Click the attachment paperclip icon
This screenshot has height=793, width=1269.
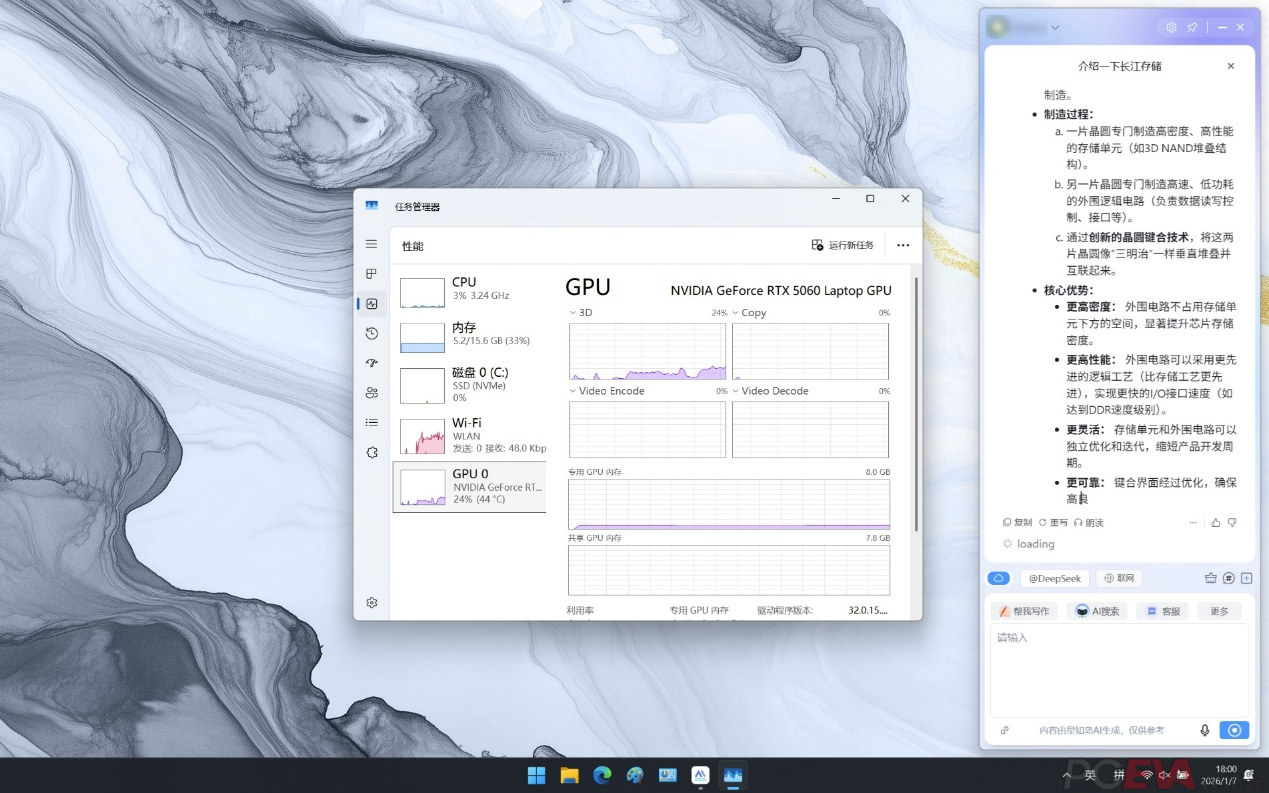1004,730
